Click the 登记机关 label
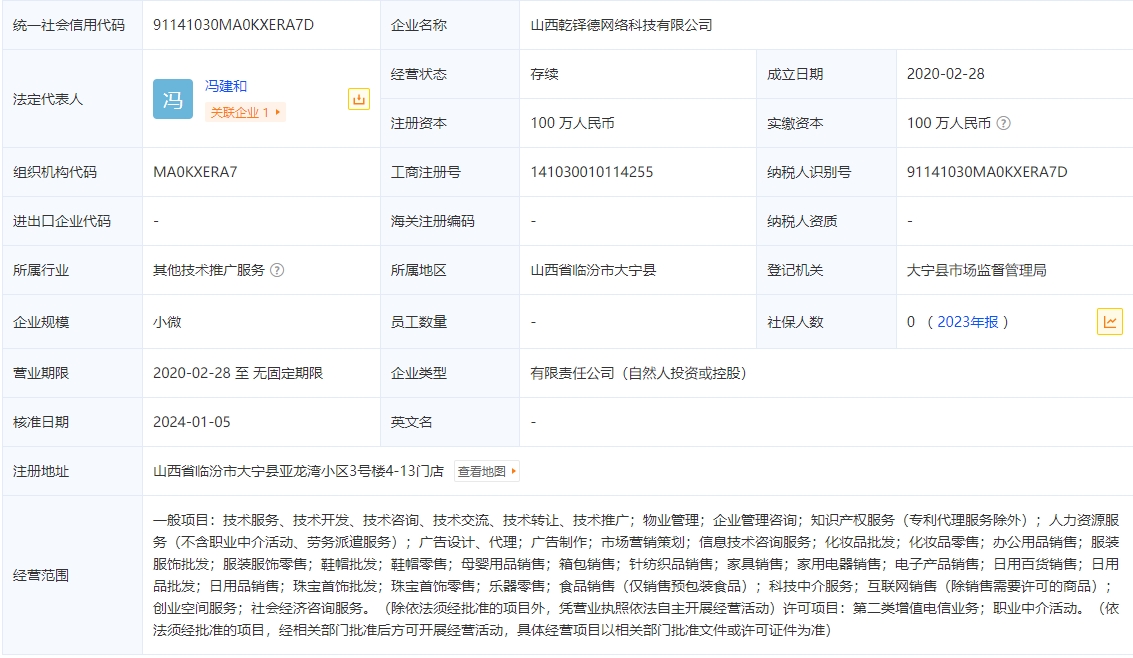1133x658 pixels. pos(795,270)
